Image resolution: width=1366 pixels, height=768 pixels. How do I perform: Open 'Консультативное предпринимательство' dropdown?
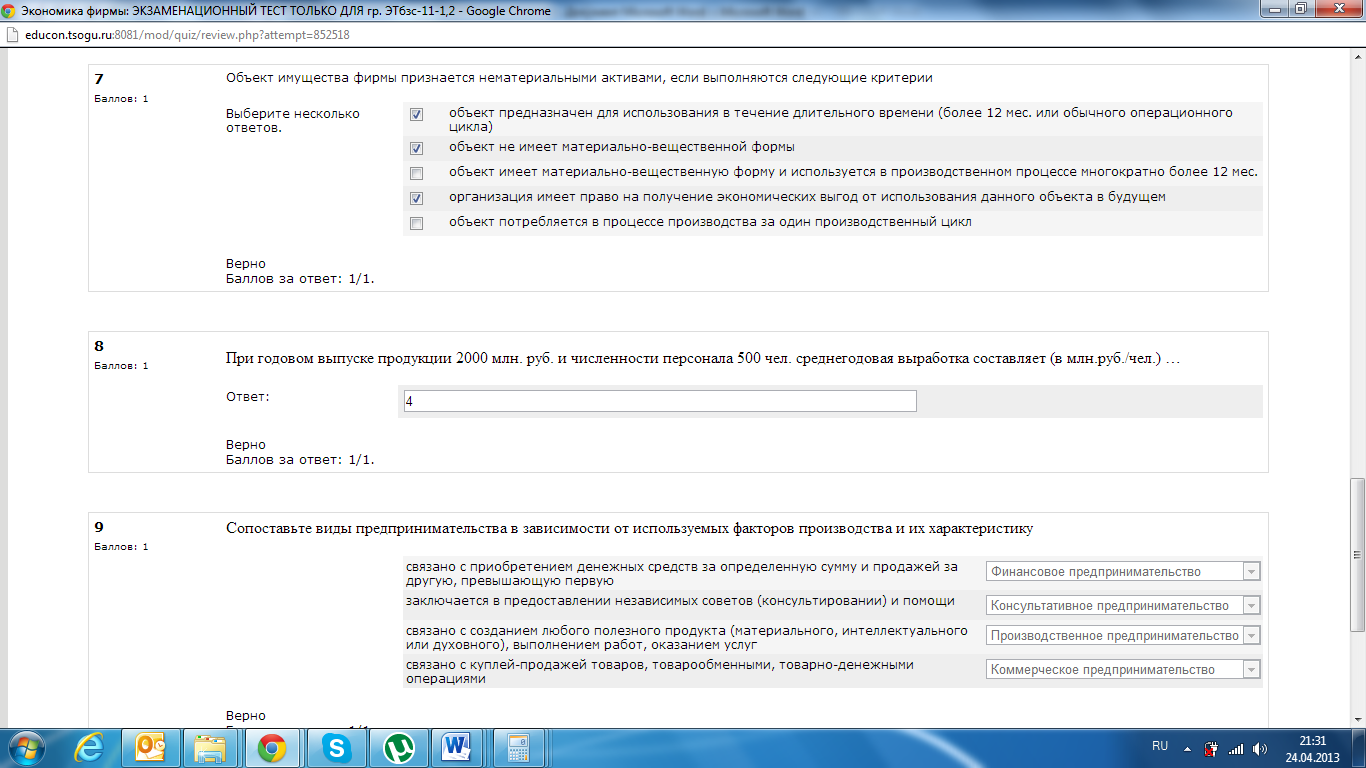point(1123,605)
